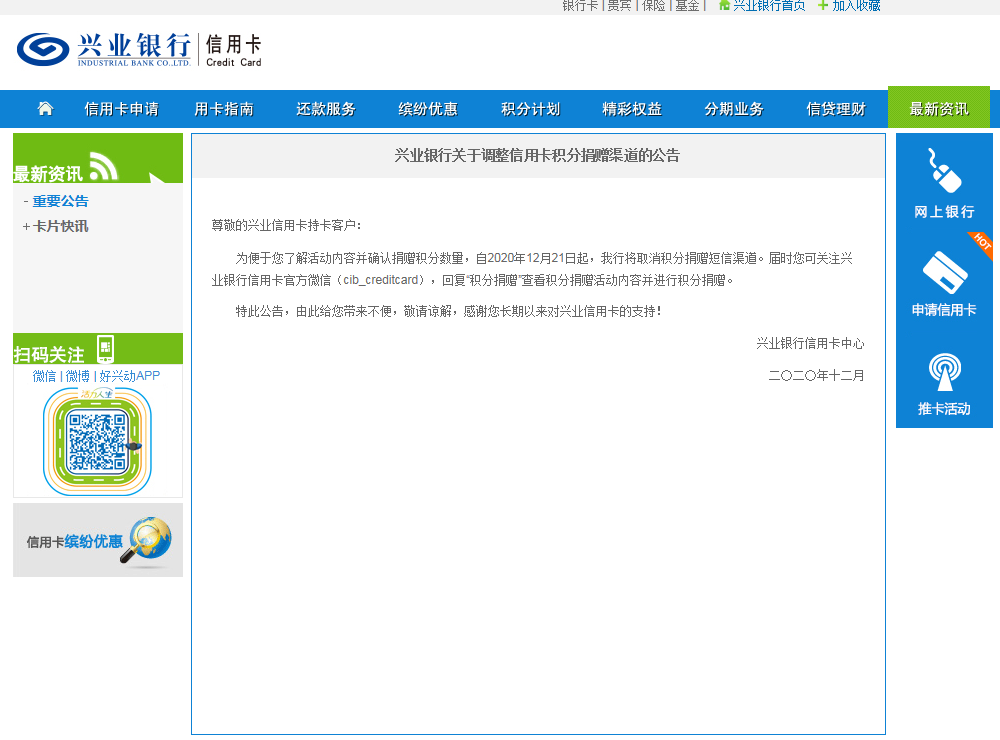Switch QR code to 微信
The image size is (1000, 740).
pos(44,376)
